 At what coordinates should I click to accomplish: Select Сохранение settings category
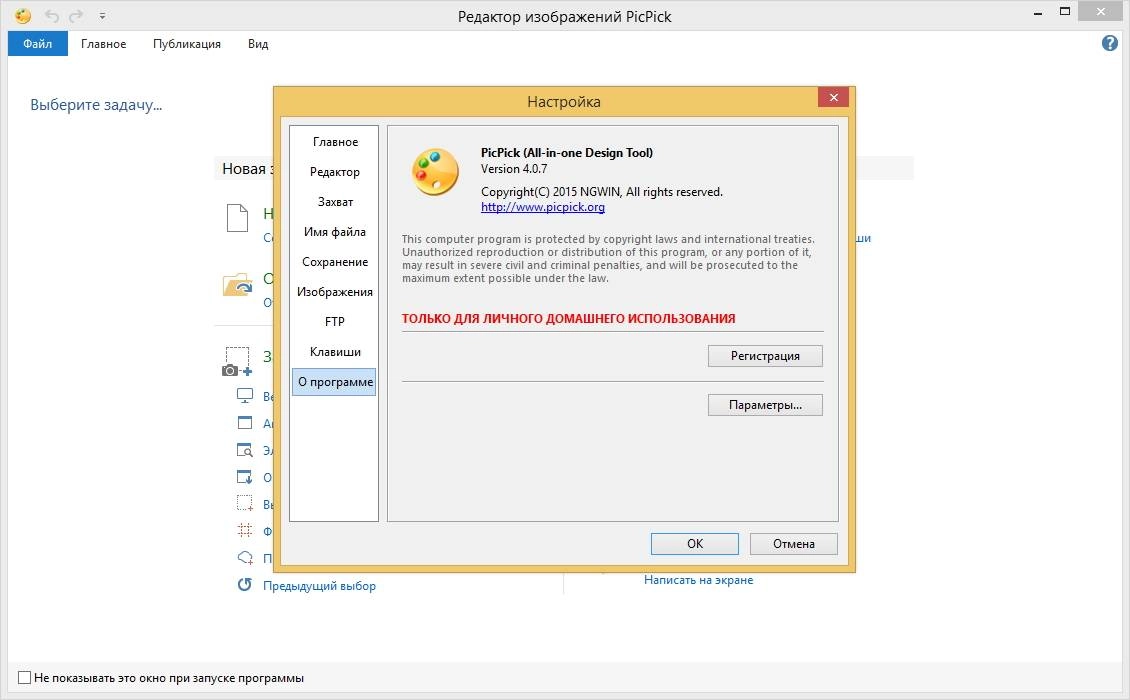tap(334, 262)
